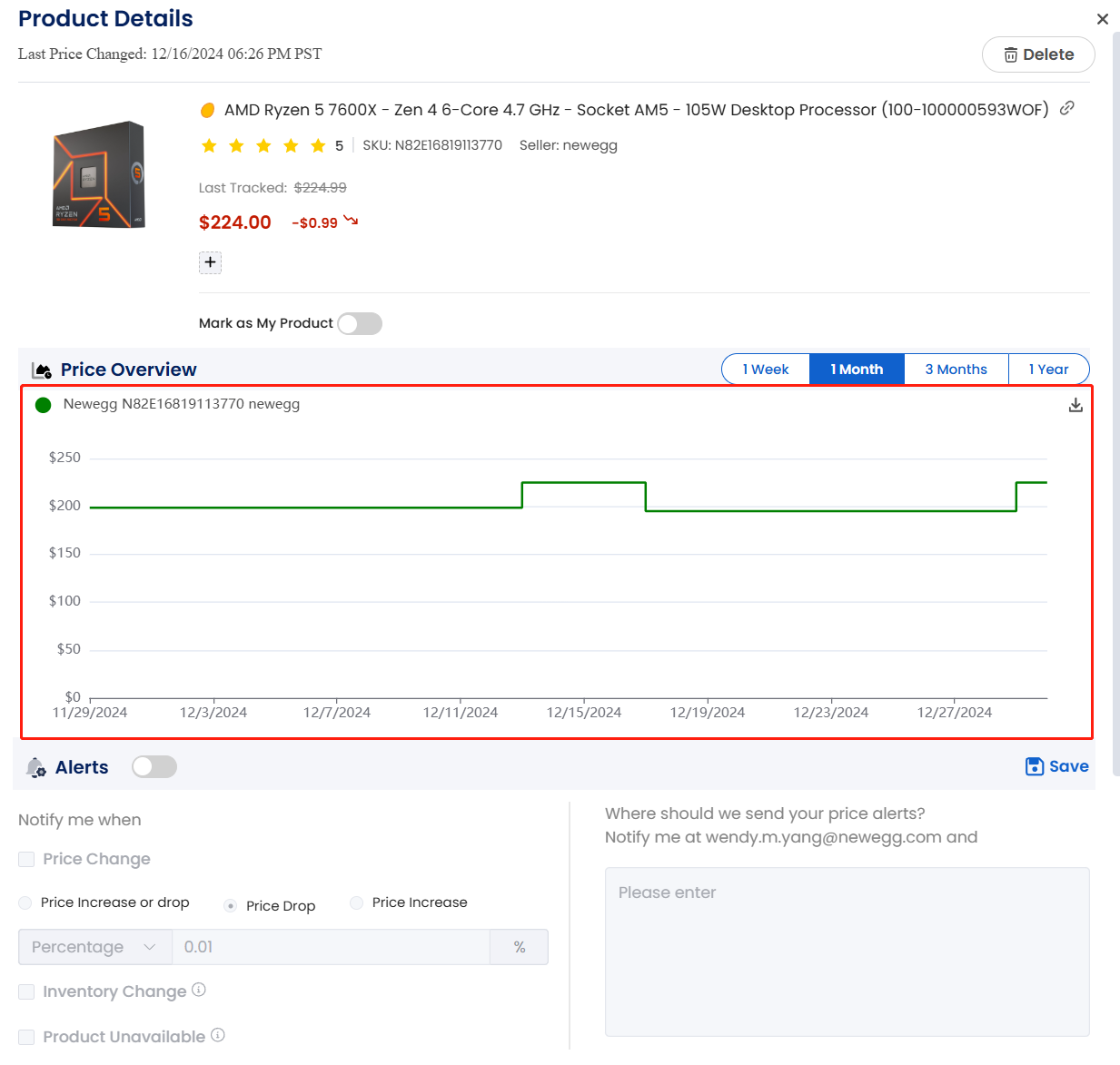The width and height of the screenshot is (1120, 1065).
Task: Download the price chart
Action: 1075,405
